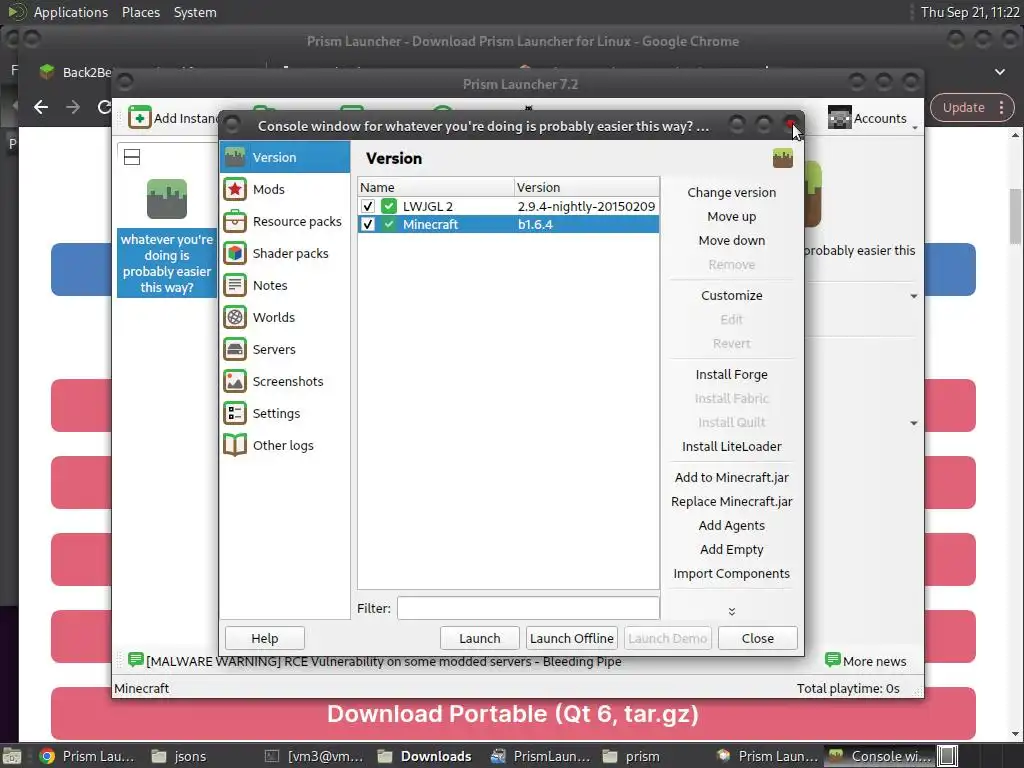Select version cell 2.9.4-nightly-20150209
Screen dimensions: 1024x768
(x=586, y=206)
